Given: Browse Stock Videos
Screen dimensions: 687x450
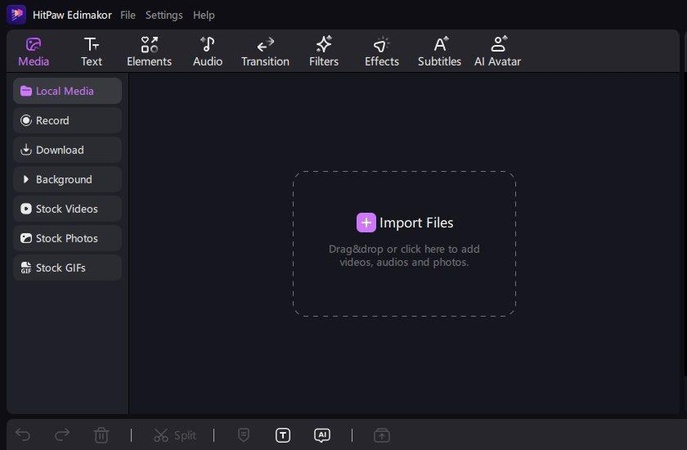Looking at the screenshot, I should click(x=67, y=209).
